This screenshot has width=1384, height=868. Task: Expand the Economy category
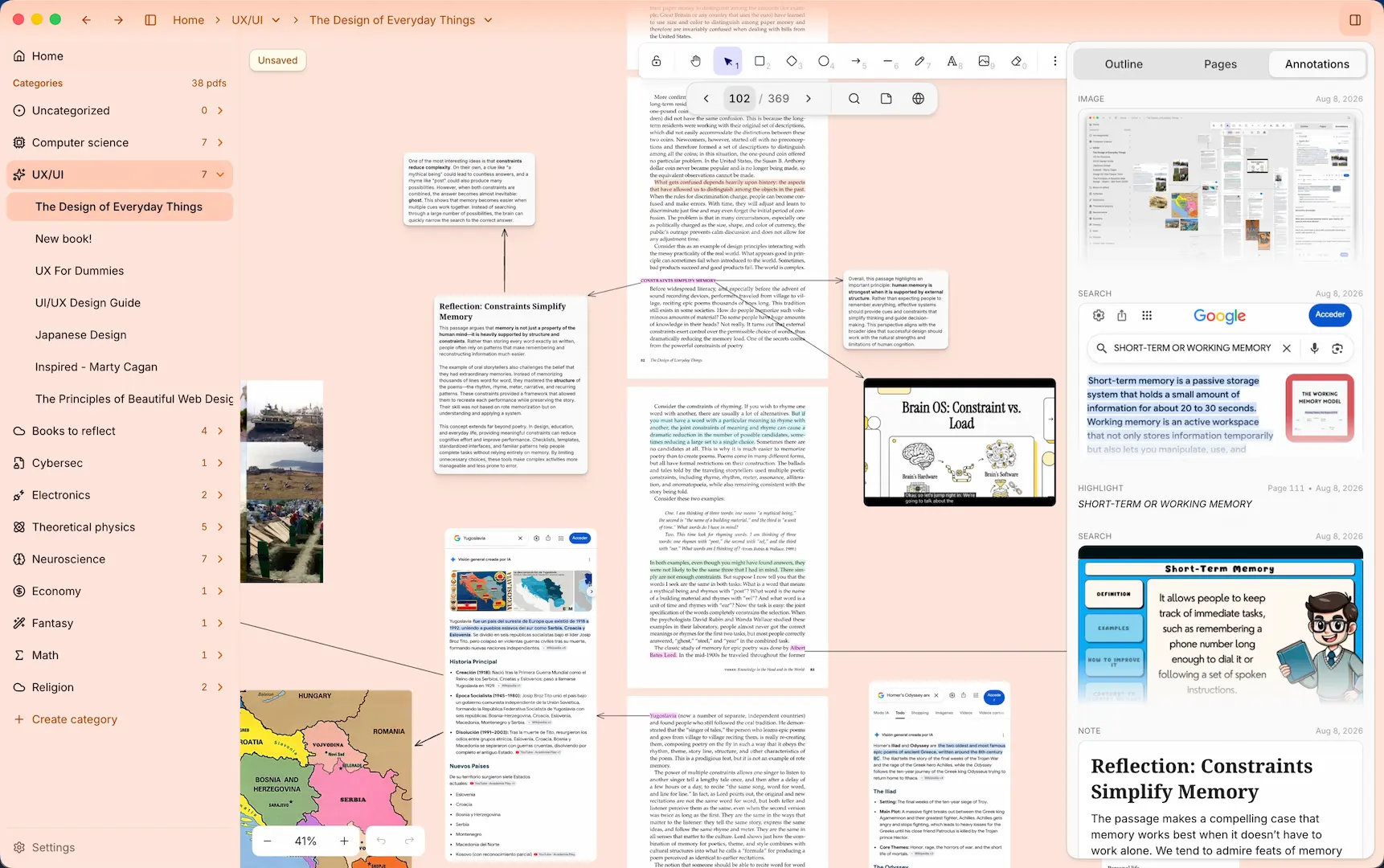click(x=220, y=592)
